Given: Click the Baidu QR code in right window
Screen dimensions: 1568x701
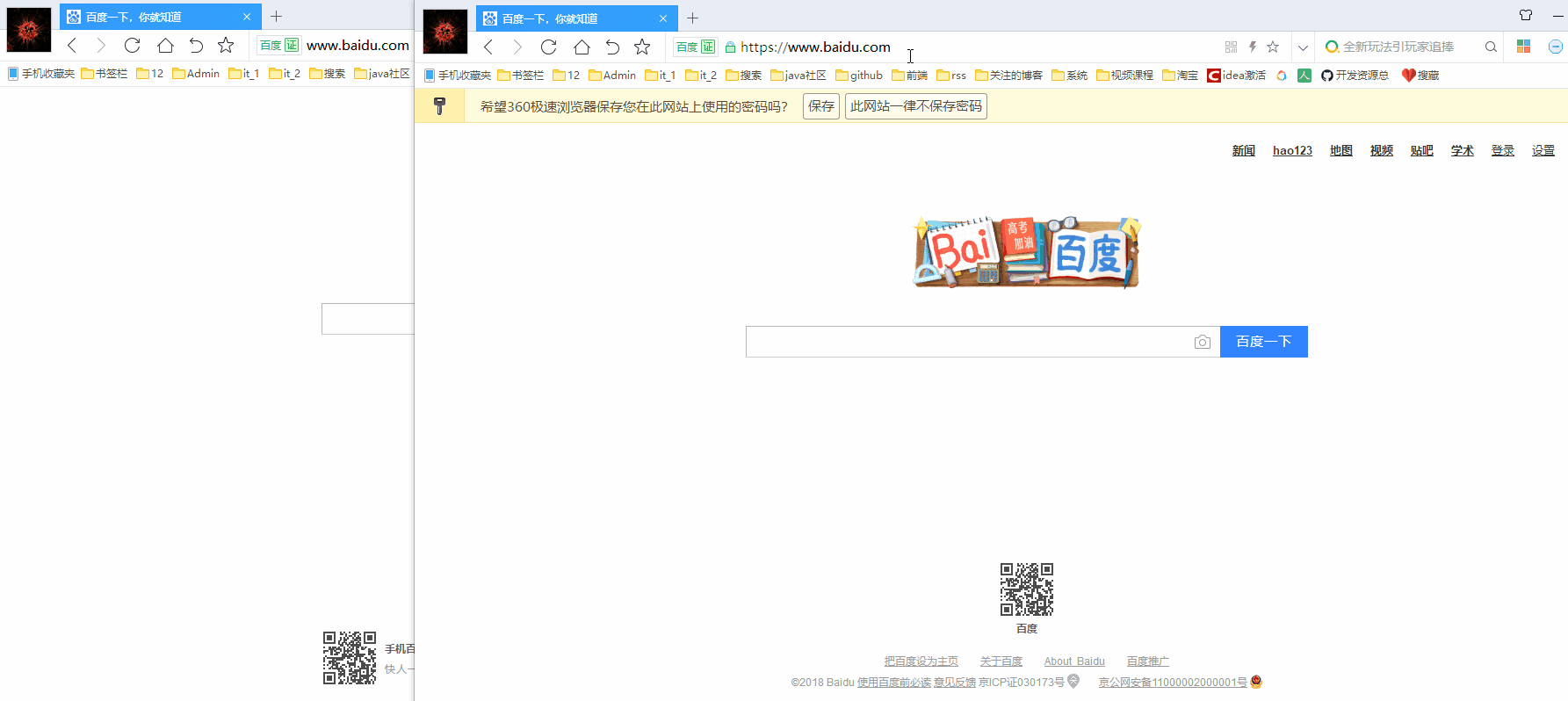Looking at the screenshot, I should 1027,589.
